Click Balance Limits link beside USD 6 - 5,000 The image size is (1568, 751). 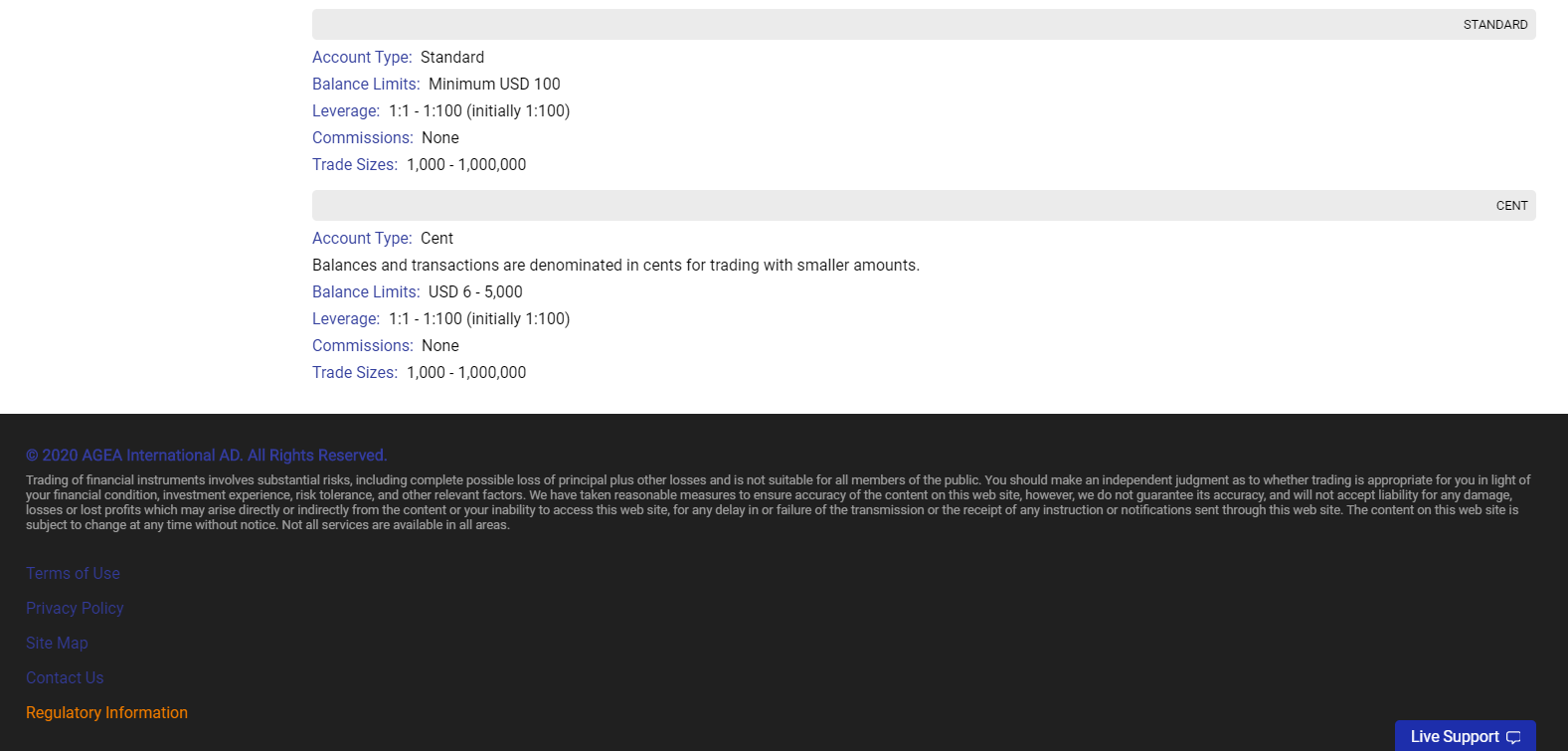click(x=366, y=292)
